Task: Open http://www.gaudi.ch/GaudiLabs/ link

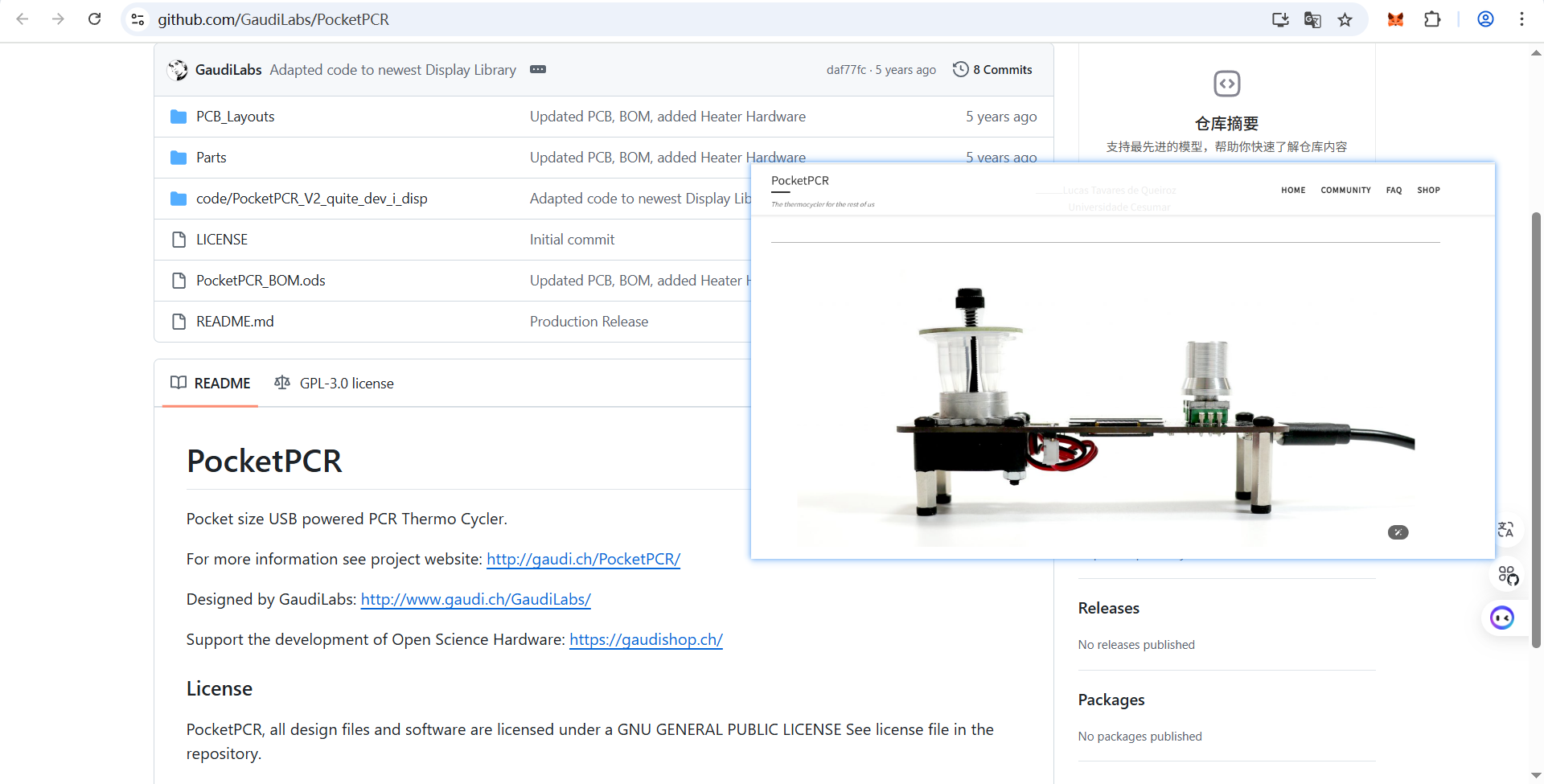Action: pyautogui.click(x=475, y=599)
